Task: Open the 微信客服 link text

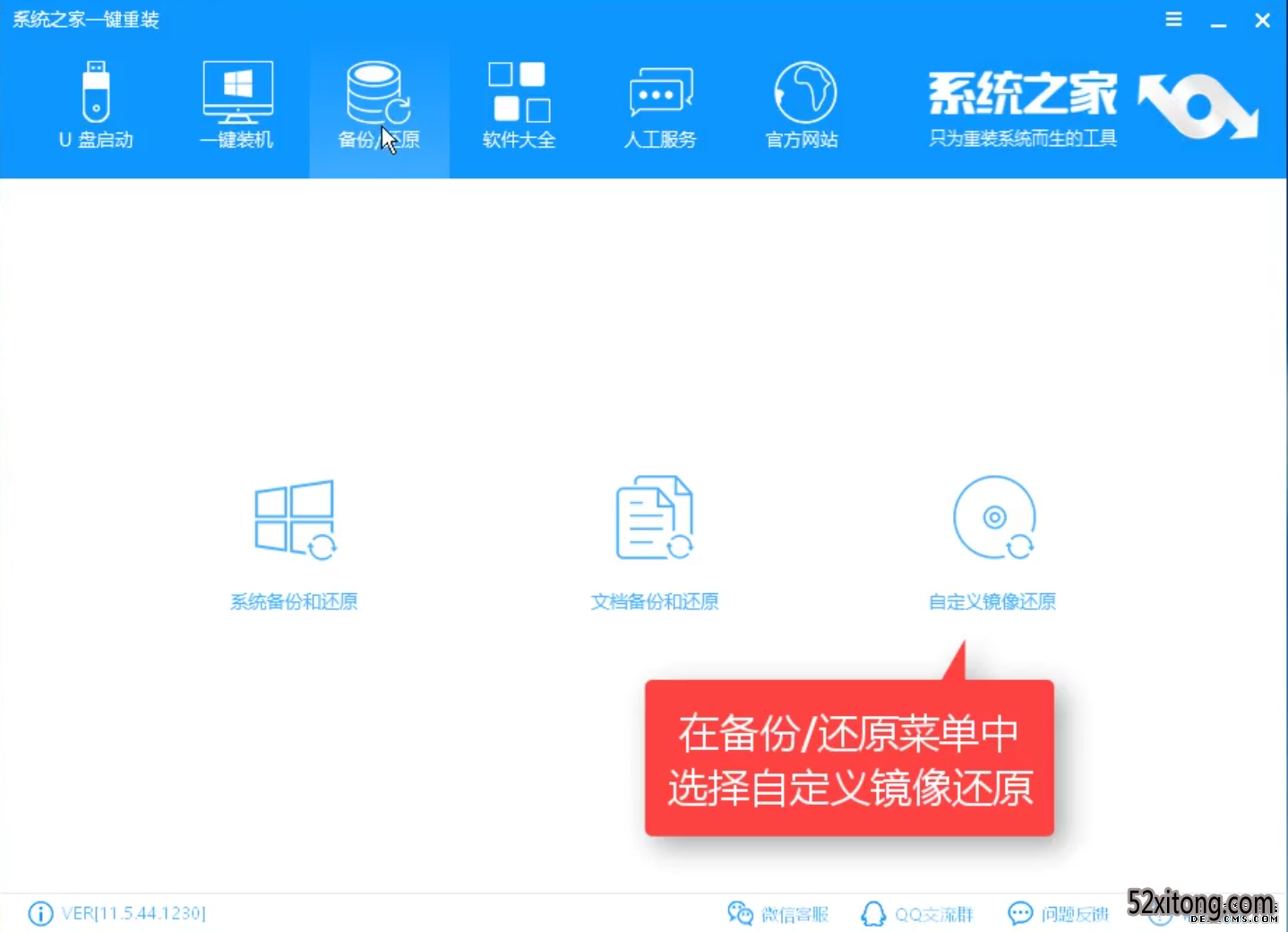Action: point(794,914)
